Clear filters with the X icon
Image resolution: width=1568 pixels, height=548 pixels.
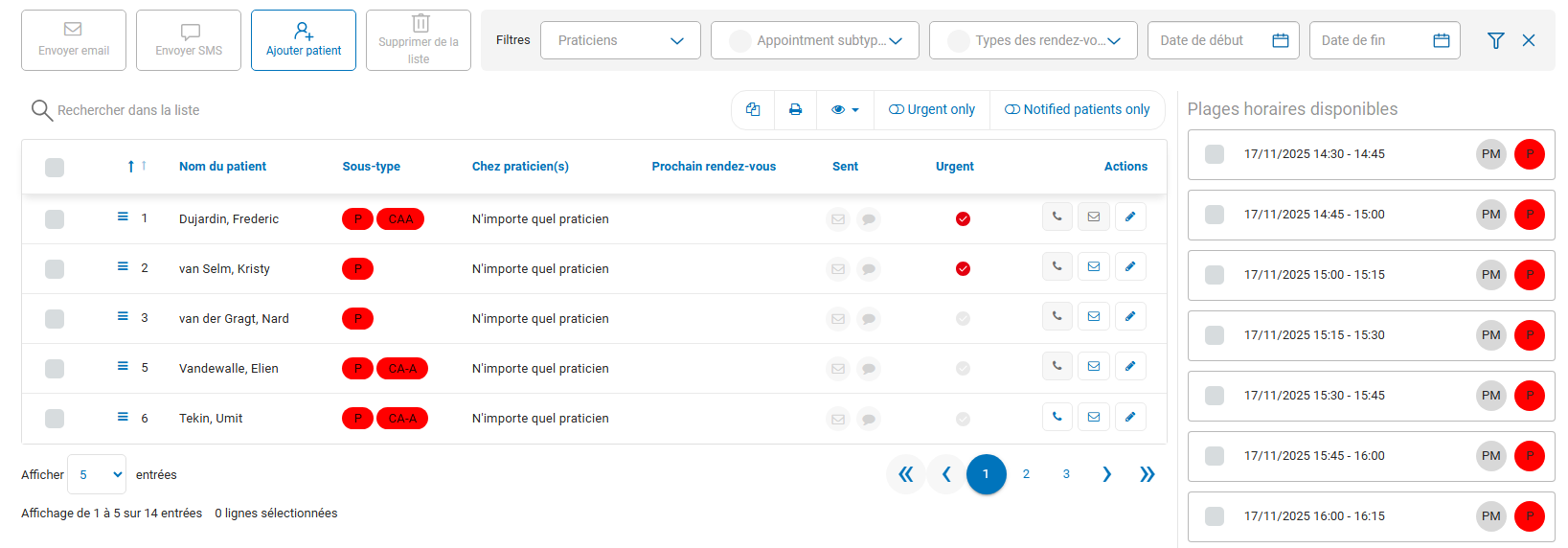[1529, 40]
